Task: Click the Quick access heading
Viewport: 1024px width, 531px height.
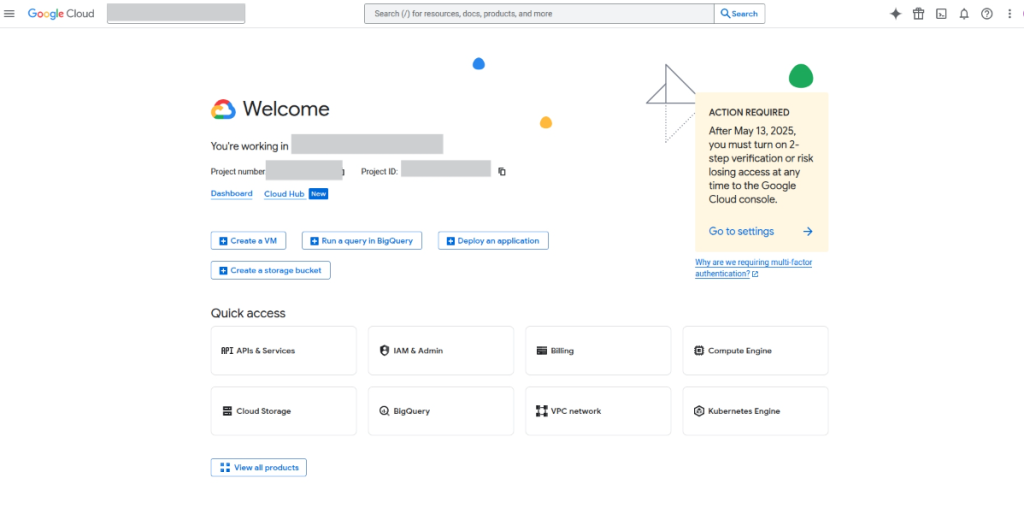Action: [248, 314]
